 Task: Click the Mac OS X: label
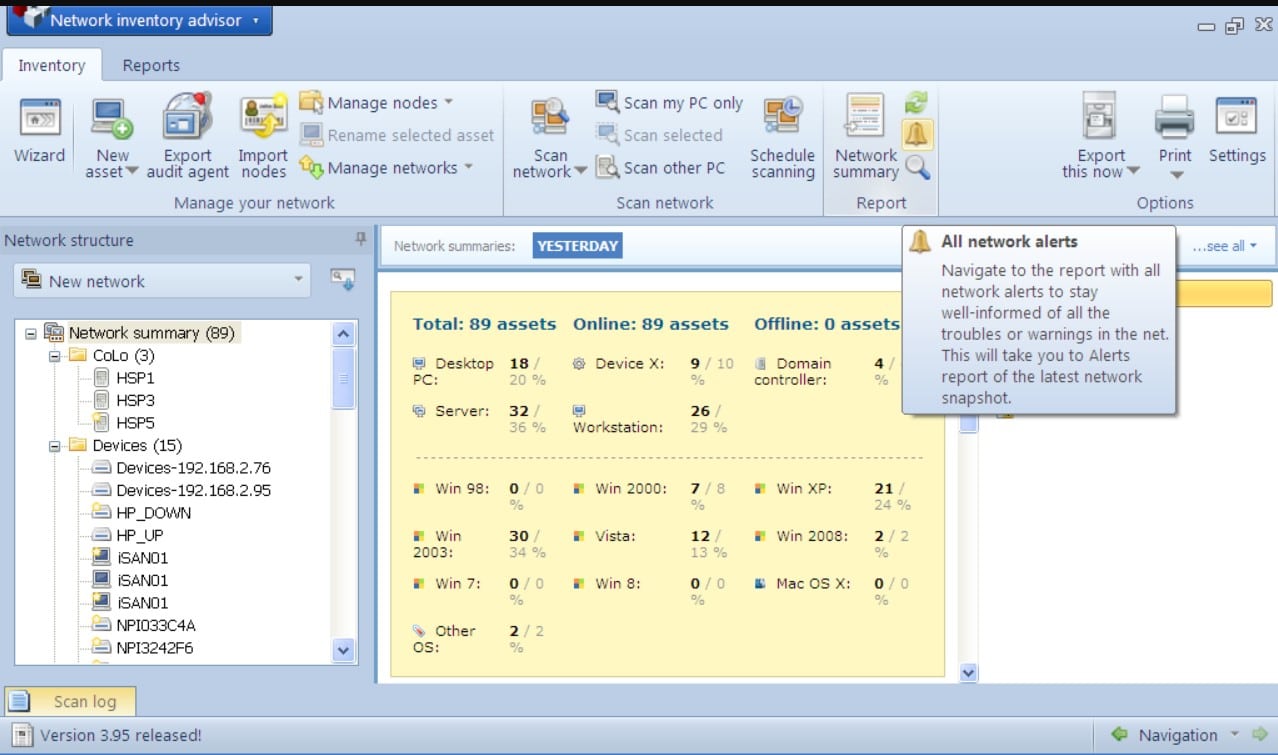click(x=813, y=584)
